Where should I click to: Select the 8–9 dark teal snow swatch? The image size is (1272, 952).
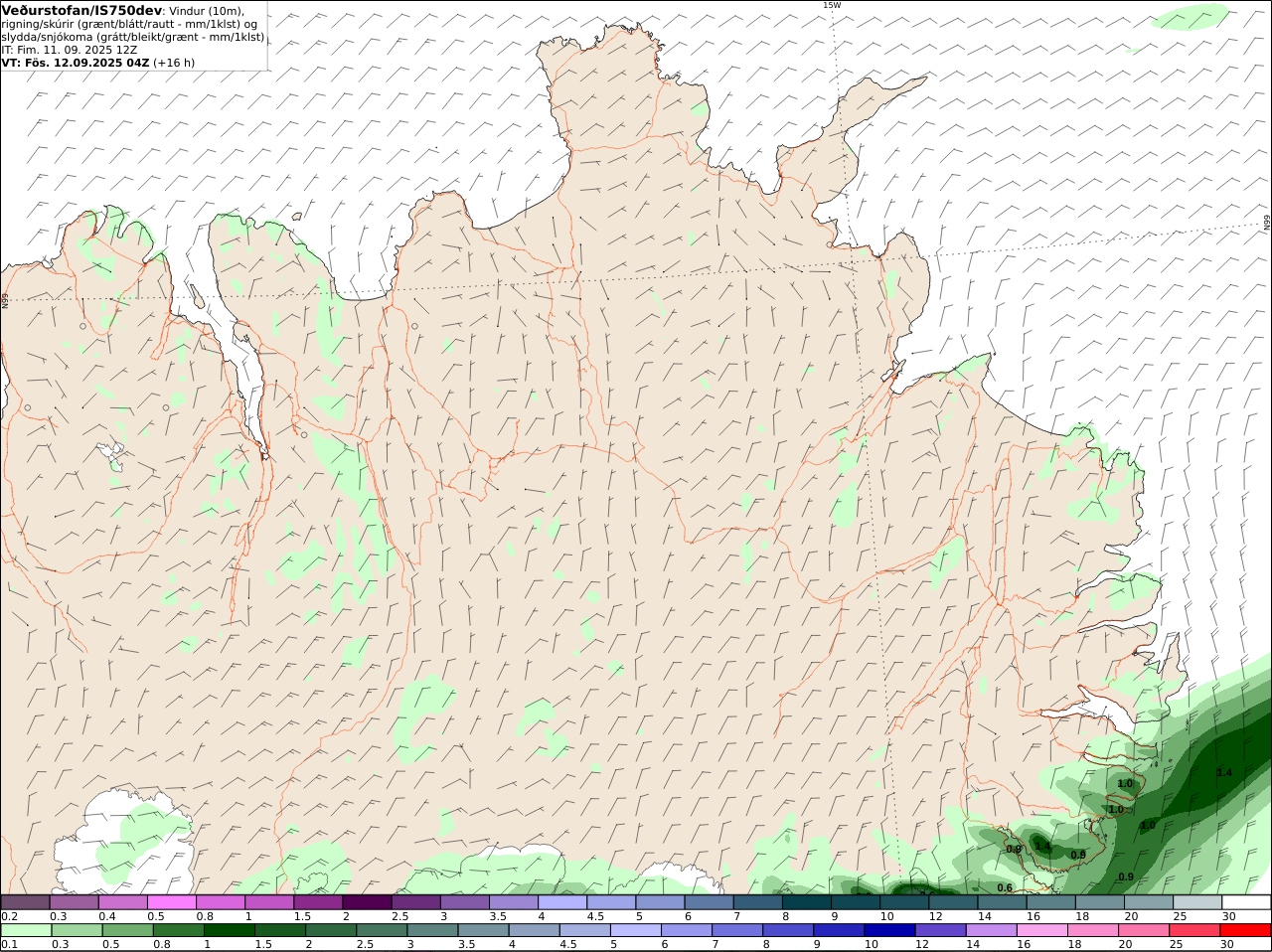pos(806,902)
